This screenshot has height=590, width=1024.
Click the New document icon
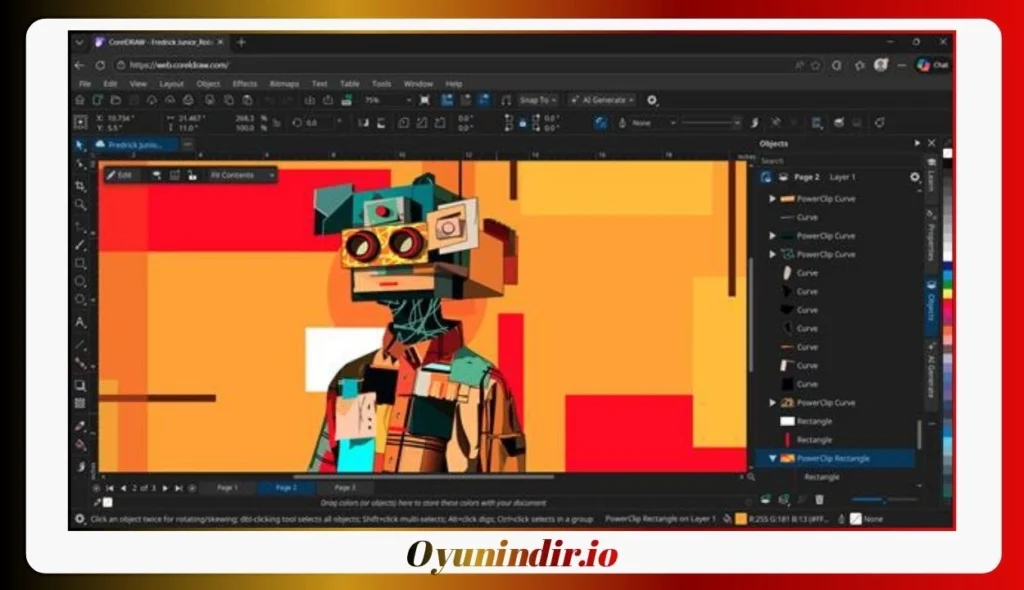pos(97,100)
